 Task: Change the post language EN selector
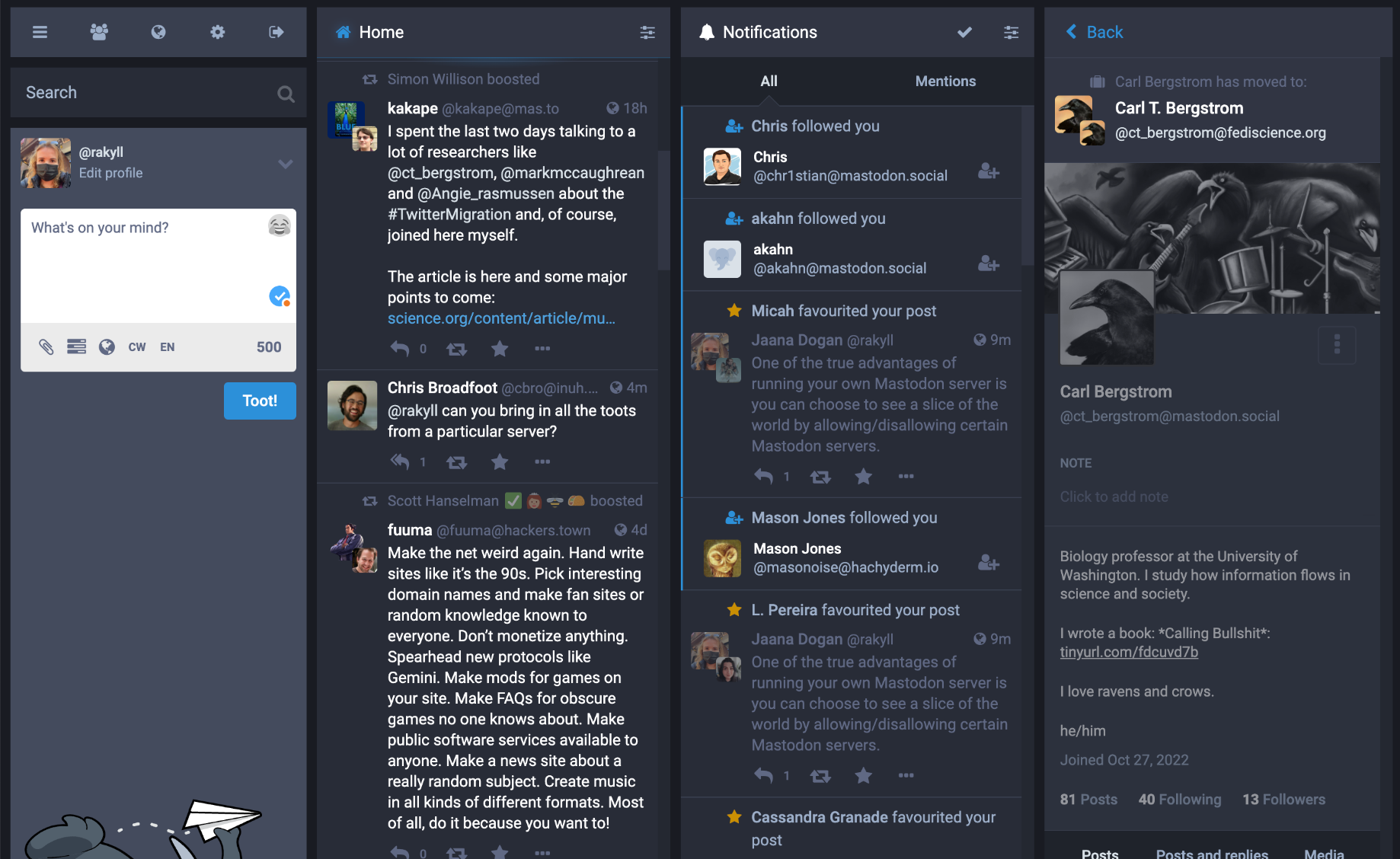[168, 347]
